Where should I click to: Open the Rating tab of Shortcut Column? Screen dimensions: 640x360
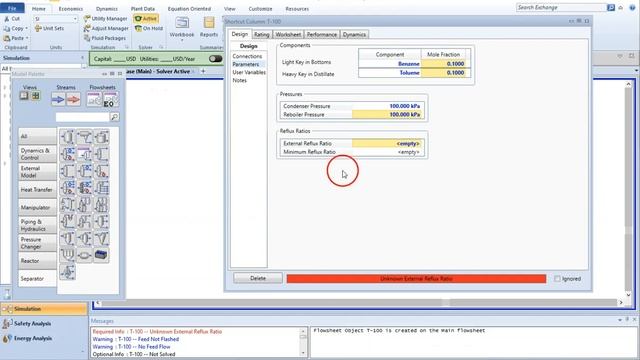(x=262, y=34)
